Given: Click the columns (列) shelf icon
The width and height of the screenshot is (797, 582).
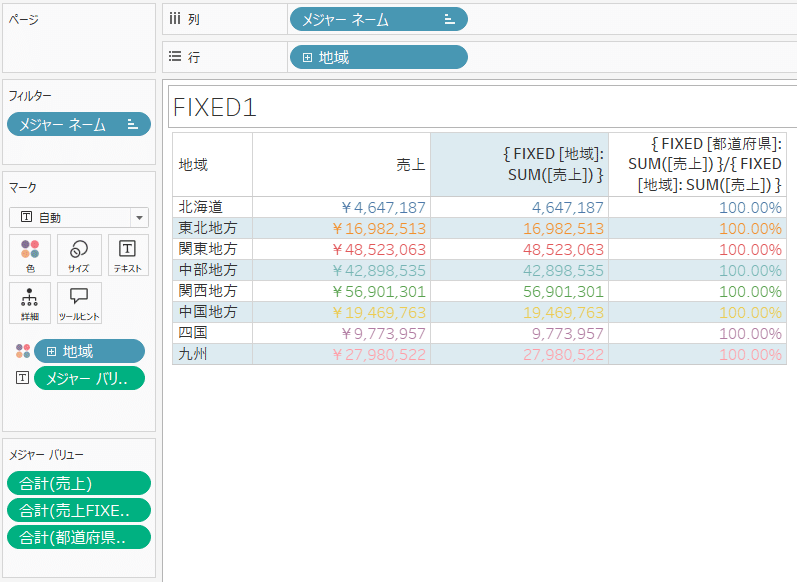Looking at the screenshot, I should pos(175,19).
